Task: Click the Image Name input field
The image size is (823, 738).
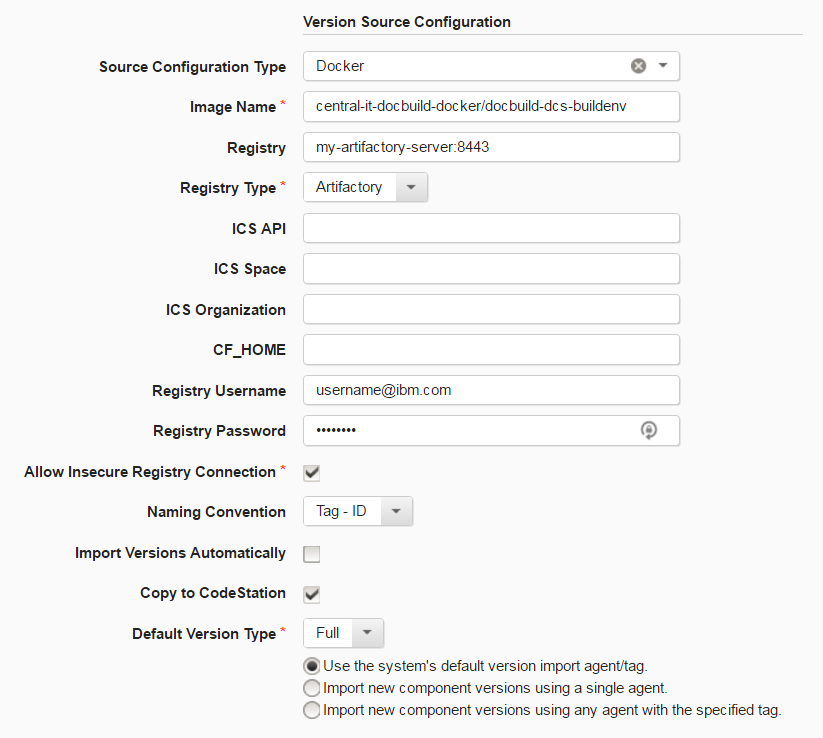Action: coord(490,106)
